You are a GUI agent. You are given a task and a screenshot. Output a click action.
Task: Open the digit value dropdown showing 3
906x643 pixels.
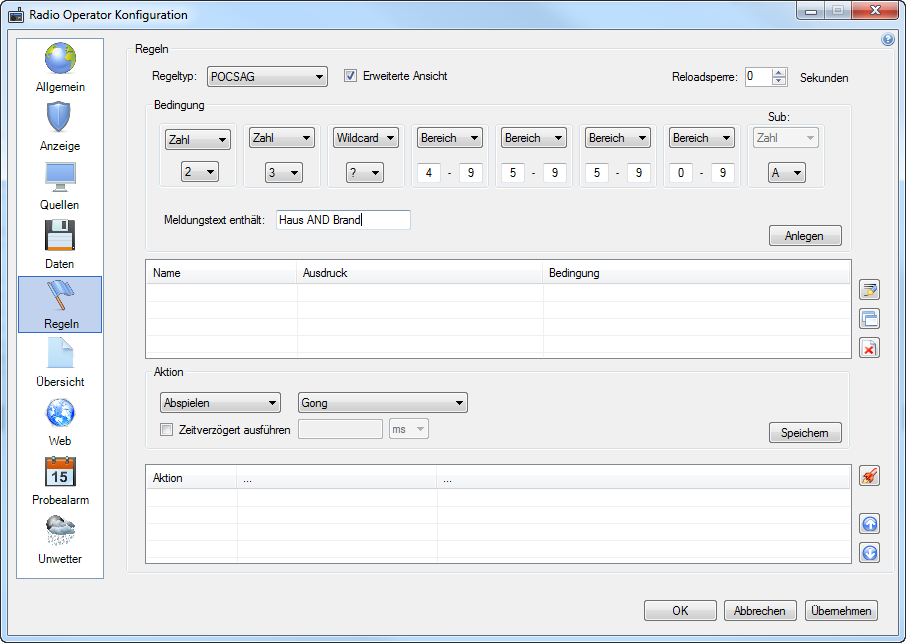284,172
